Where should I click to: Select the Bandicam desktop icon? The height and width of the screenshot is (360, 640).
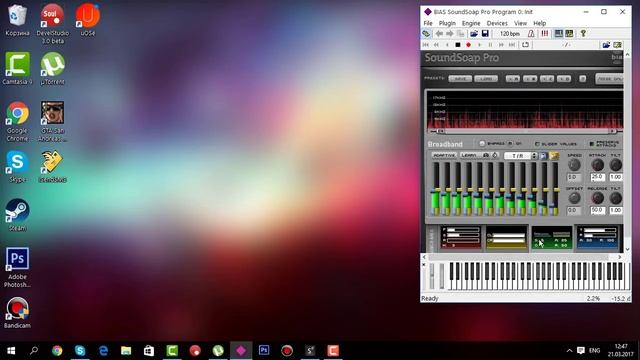pyautogui.click(x=17, y=313)
